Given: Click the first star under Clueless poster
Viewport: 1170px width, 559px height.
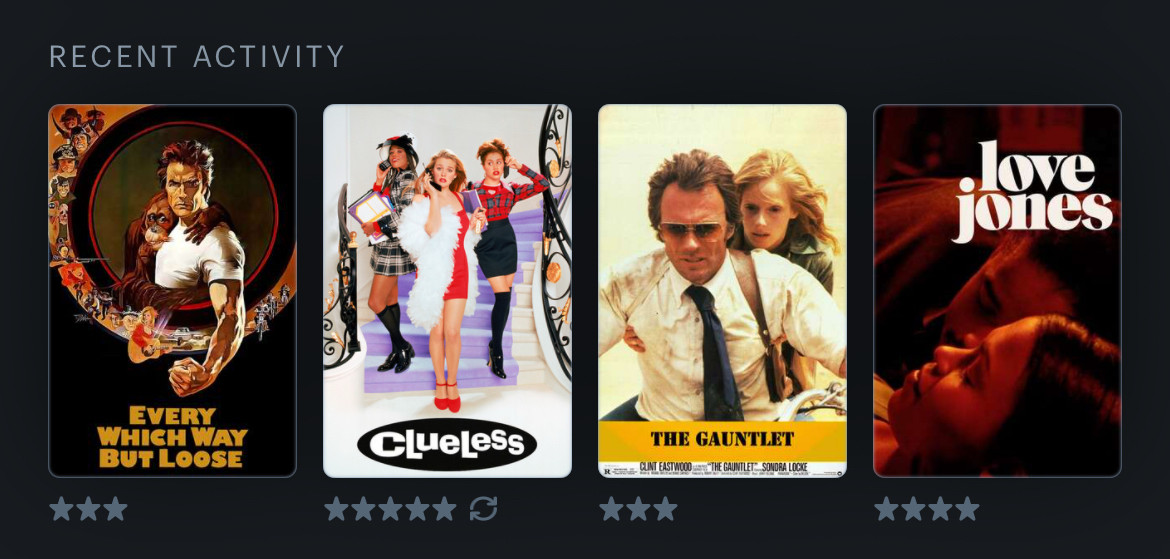Looking at the screenshot, I should (x=337, y=509).
